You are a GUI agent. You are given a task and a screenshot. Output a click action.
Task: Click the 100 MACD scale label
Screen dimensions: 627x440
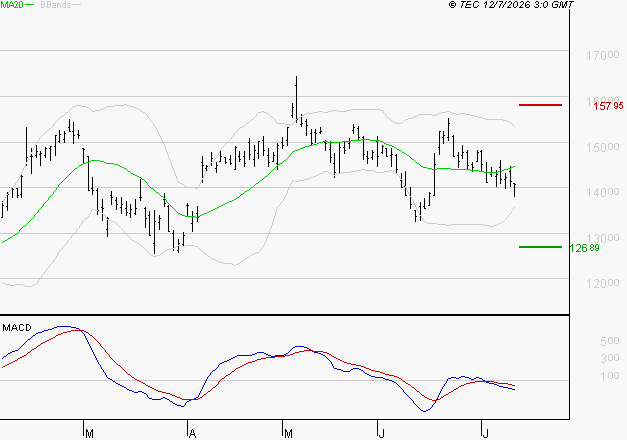coord(610,376)
